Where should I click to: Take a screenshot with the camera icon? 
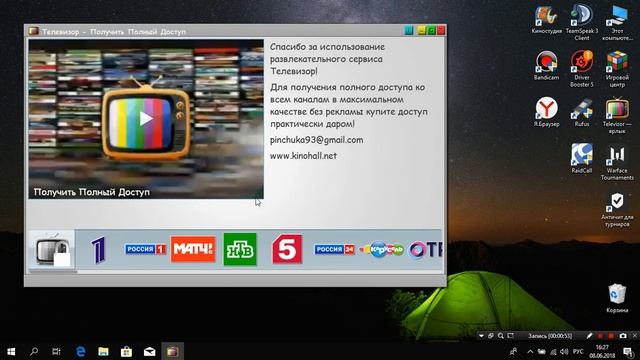point(623,336)
